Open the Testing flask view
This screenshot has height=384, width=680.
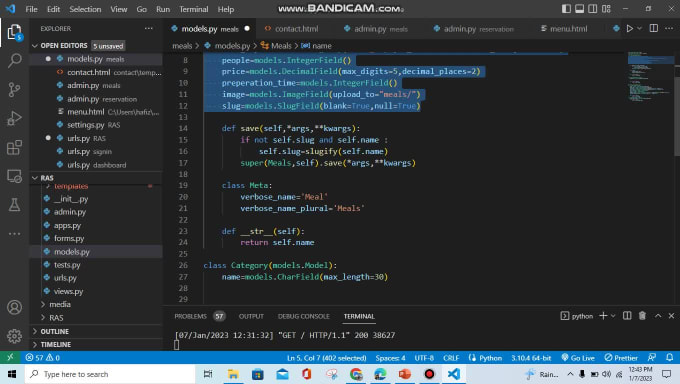[x=14, y=204]
